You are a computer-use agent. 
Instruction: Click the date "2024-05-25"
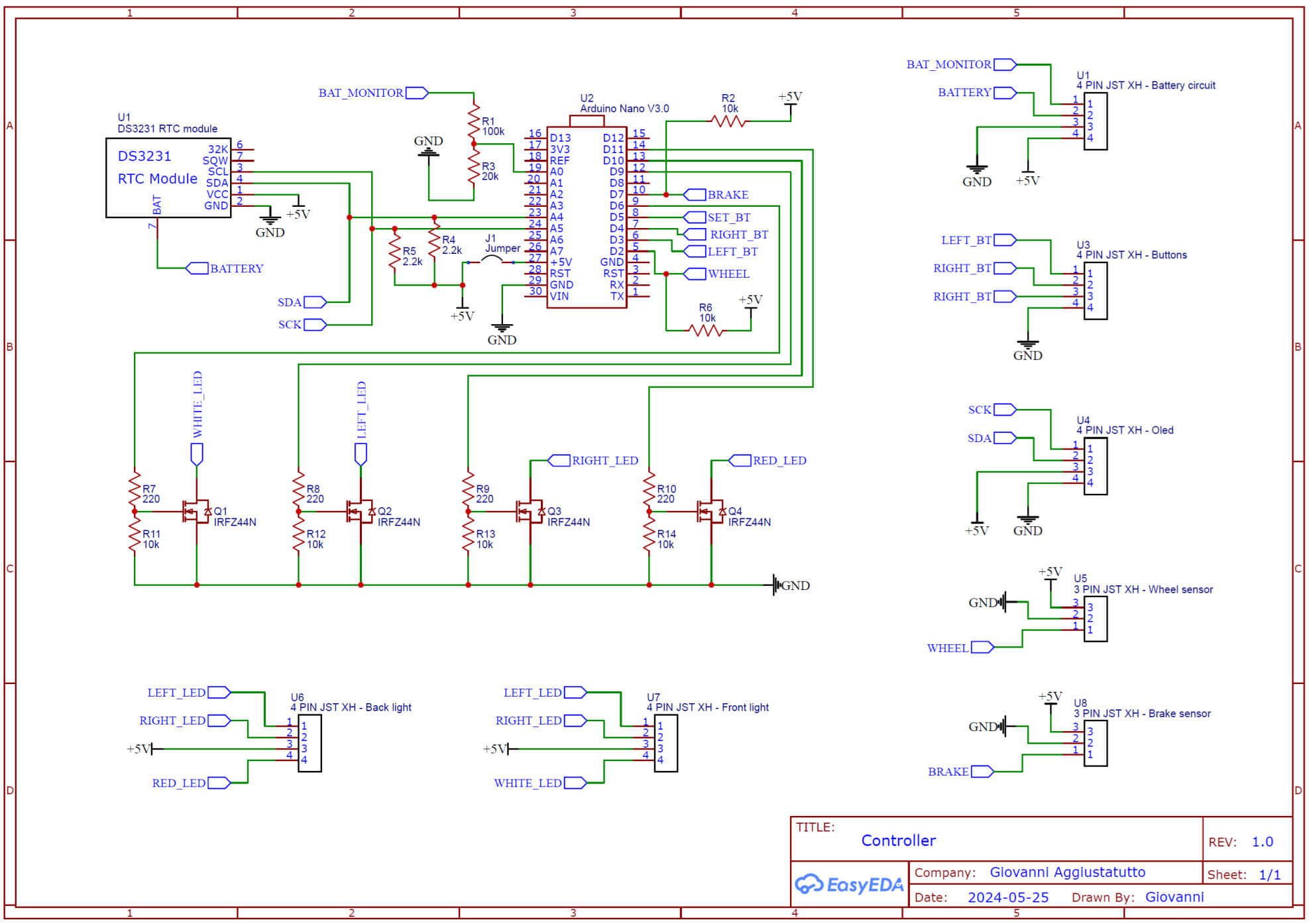click(x=1008, y=897)
